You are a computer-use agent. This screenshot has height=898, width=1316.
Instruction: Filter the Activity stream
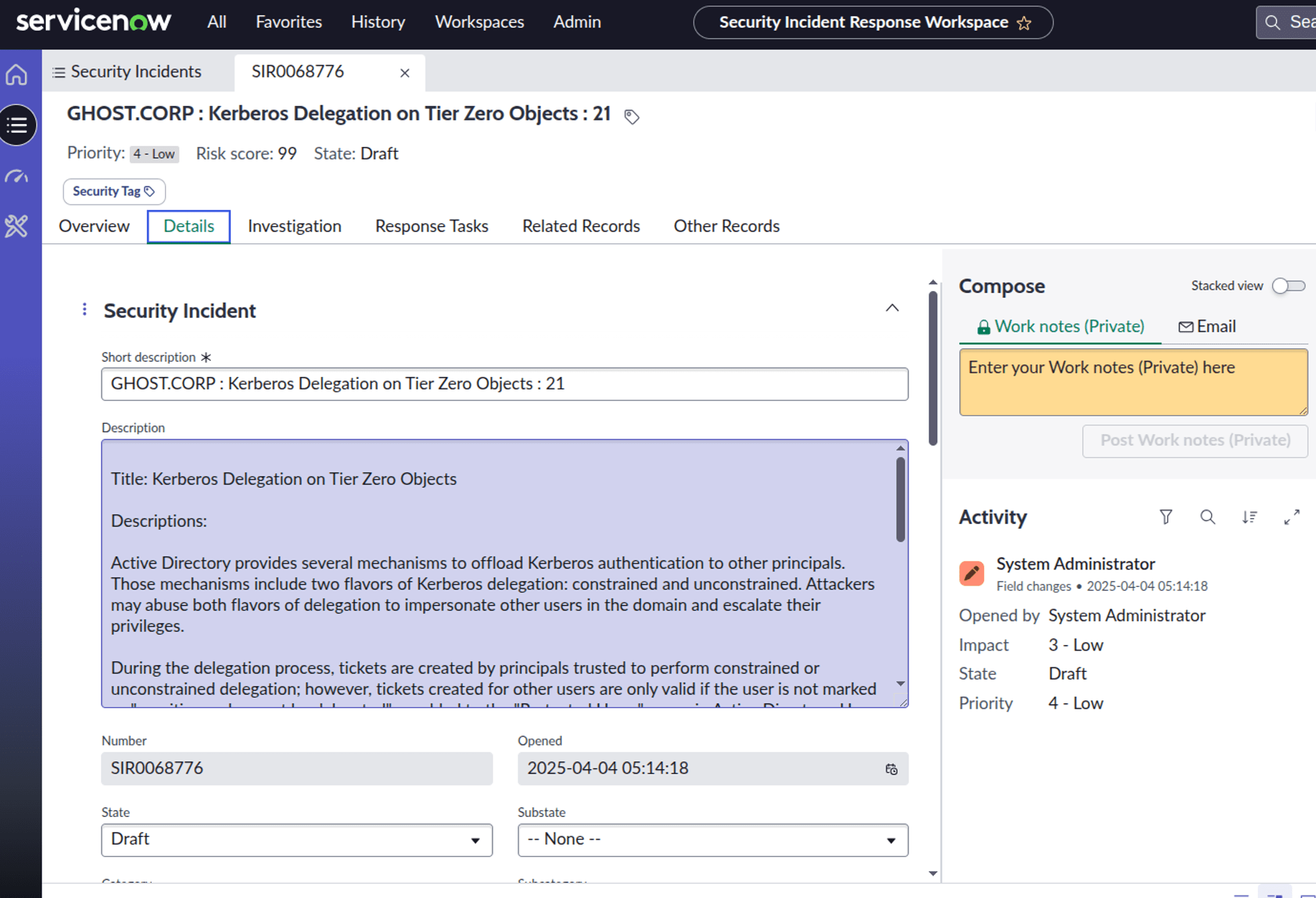(x=1166, y=517)
